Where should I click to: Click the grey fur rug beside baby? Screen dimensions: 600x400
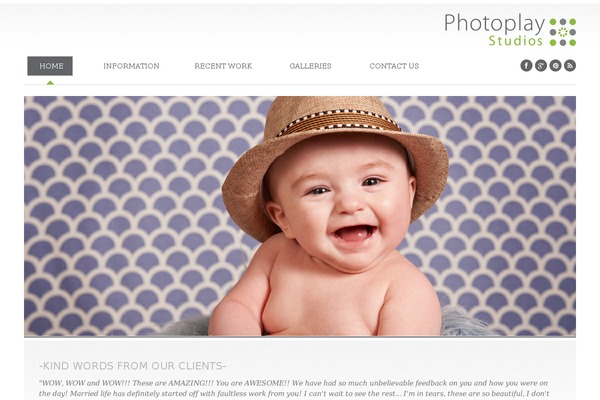pos(465,323)
